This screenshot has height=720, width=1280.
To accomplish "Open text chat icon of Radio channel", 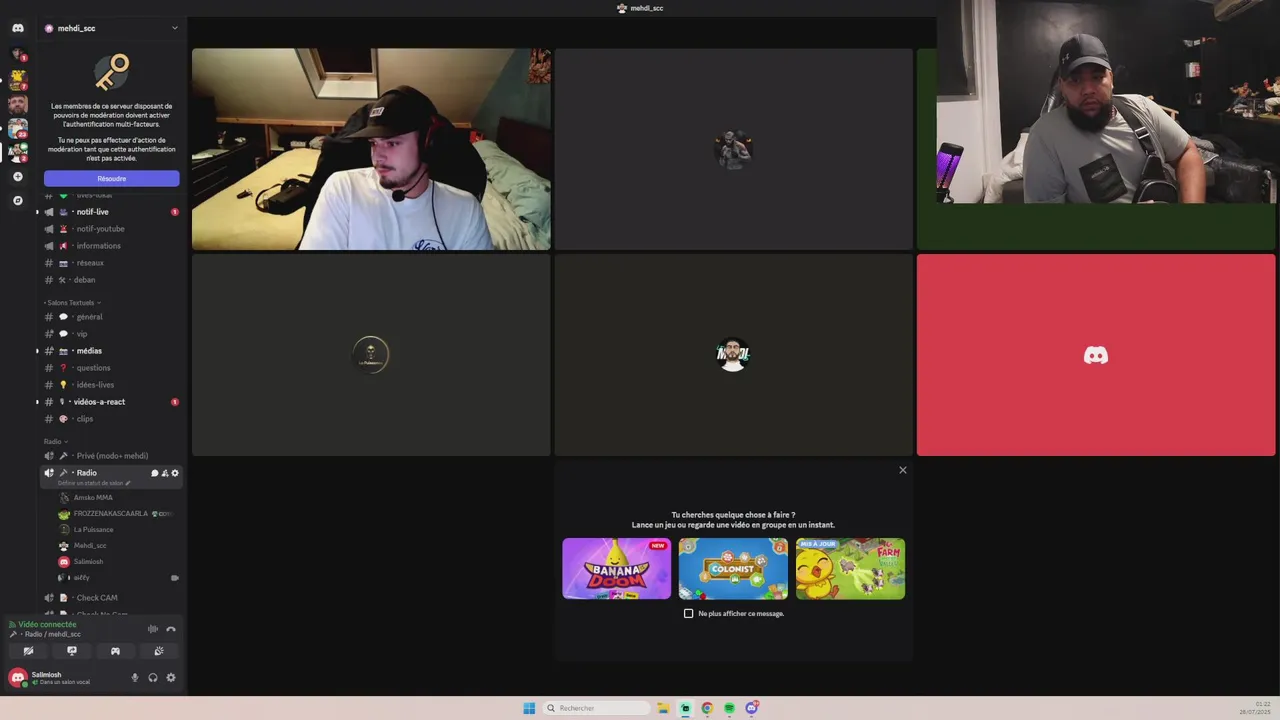I will pos(155,473).
